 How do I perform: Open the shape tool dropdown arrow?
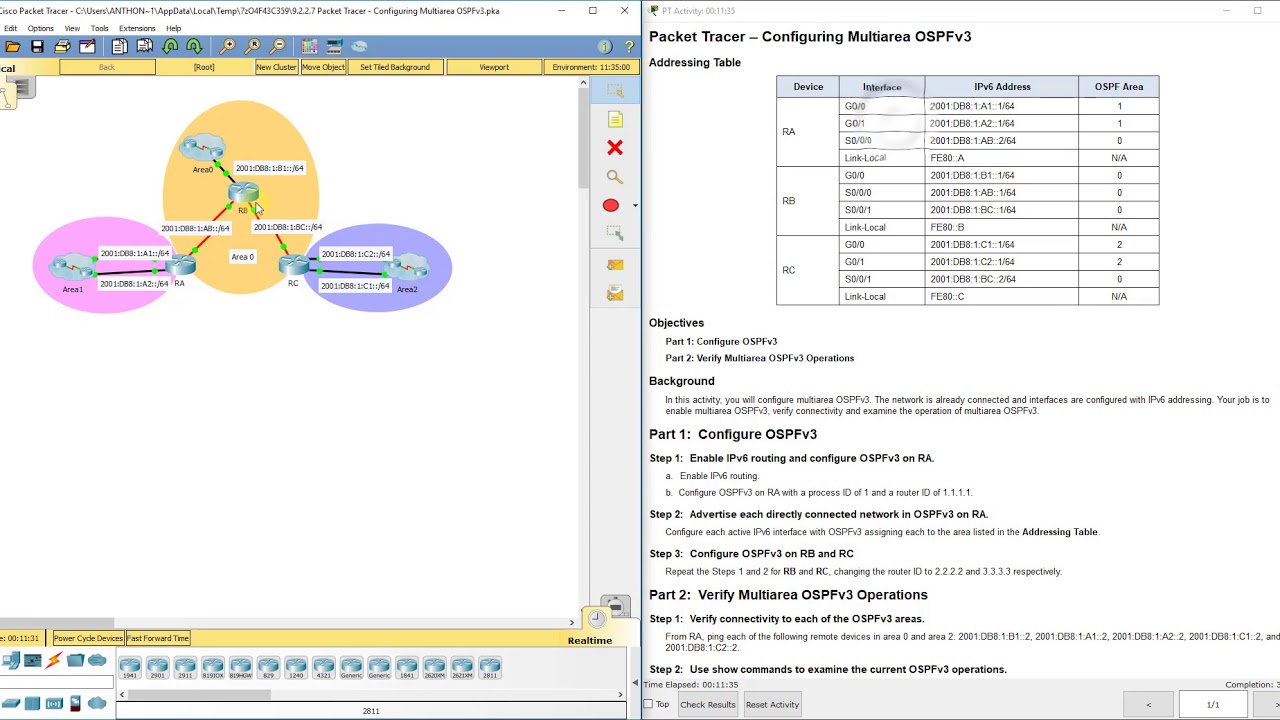click(x=634, y=206)
